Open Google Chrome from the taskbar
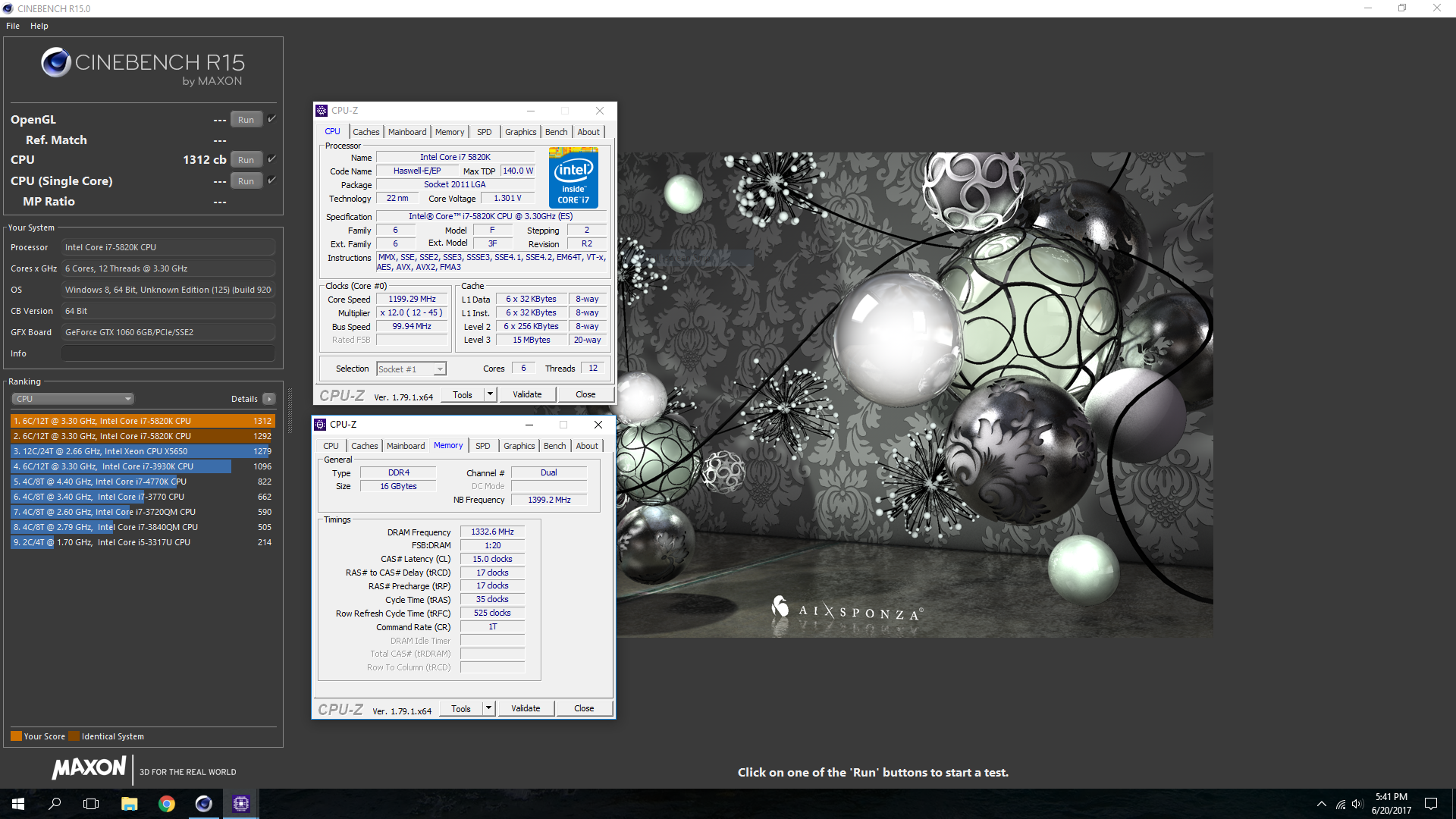The image size is (1456, 819). [x=167, y=804]
